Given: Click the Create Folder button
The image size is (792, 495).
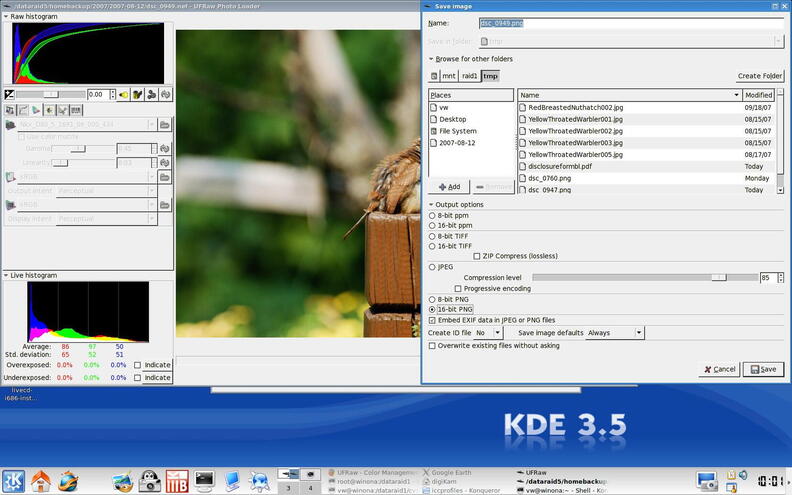Looking at the screenshot, I should click(x=759, y=76).
